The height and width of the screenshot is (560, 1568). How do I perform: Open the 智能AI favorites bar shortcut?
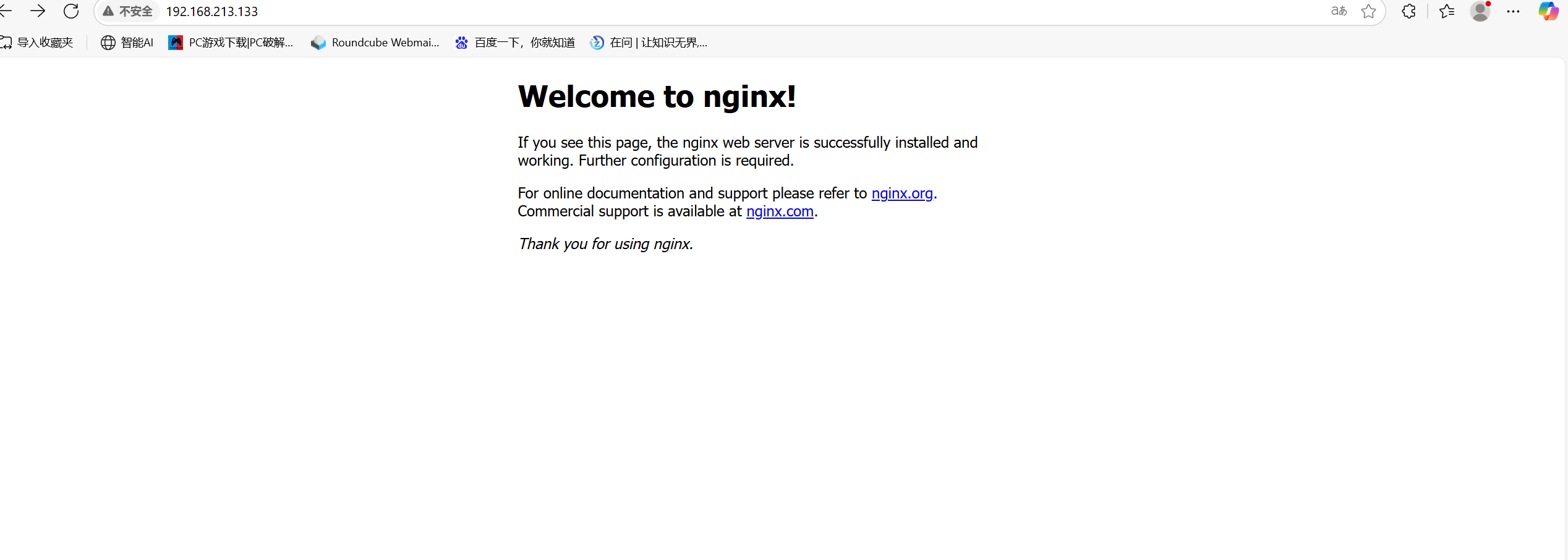click(126, 42)
